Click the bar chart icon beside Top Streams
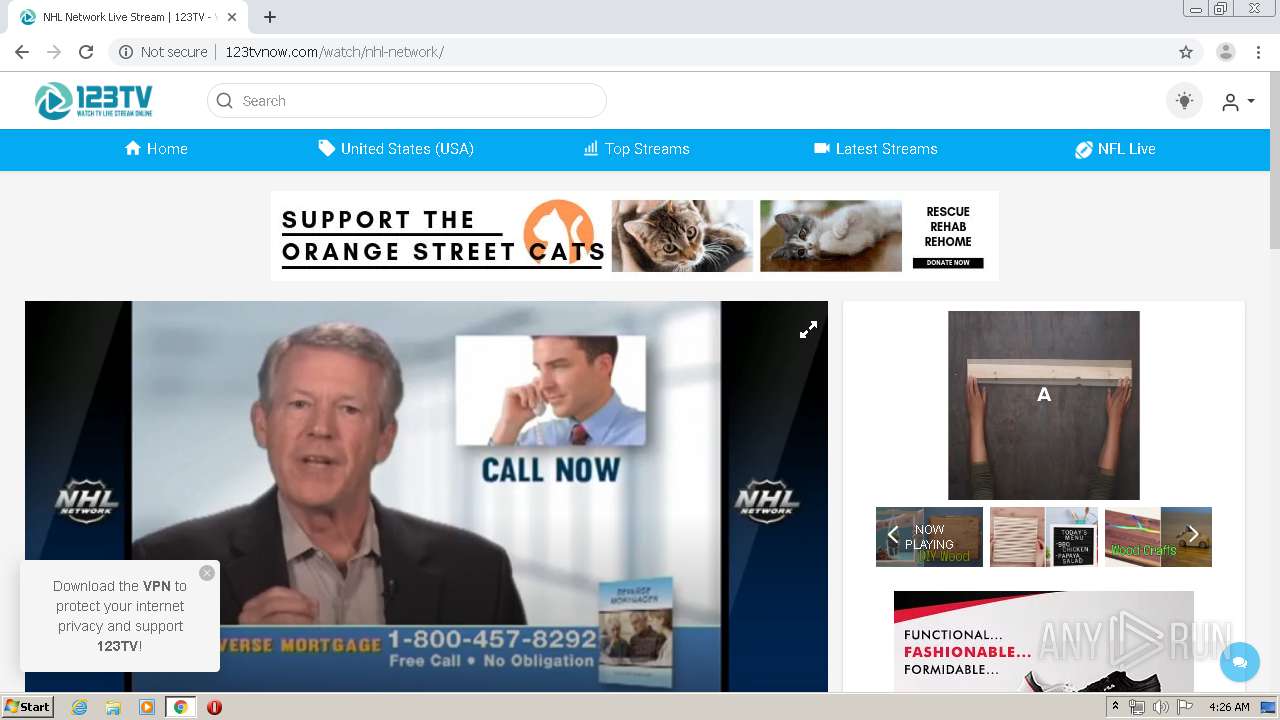This screenshot has height=720, width=1280. 591,148
